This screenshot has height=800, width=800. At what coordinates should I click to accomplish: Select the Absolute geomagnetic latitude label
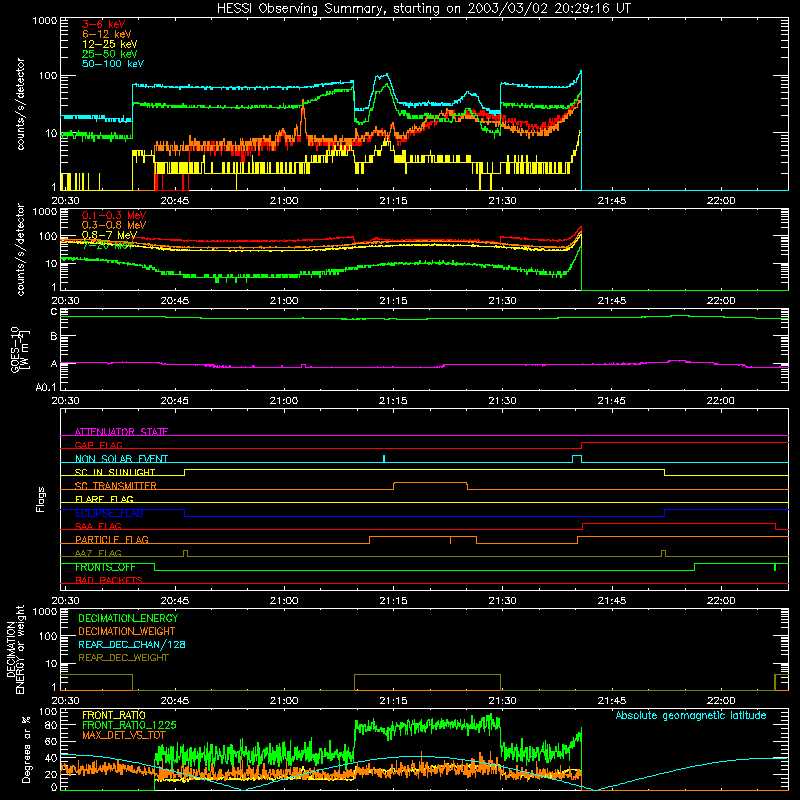click(x=691, y=716)
